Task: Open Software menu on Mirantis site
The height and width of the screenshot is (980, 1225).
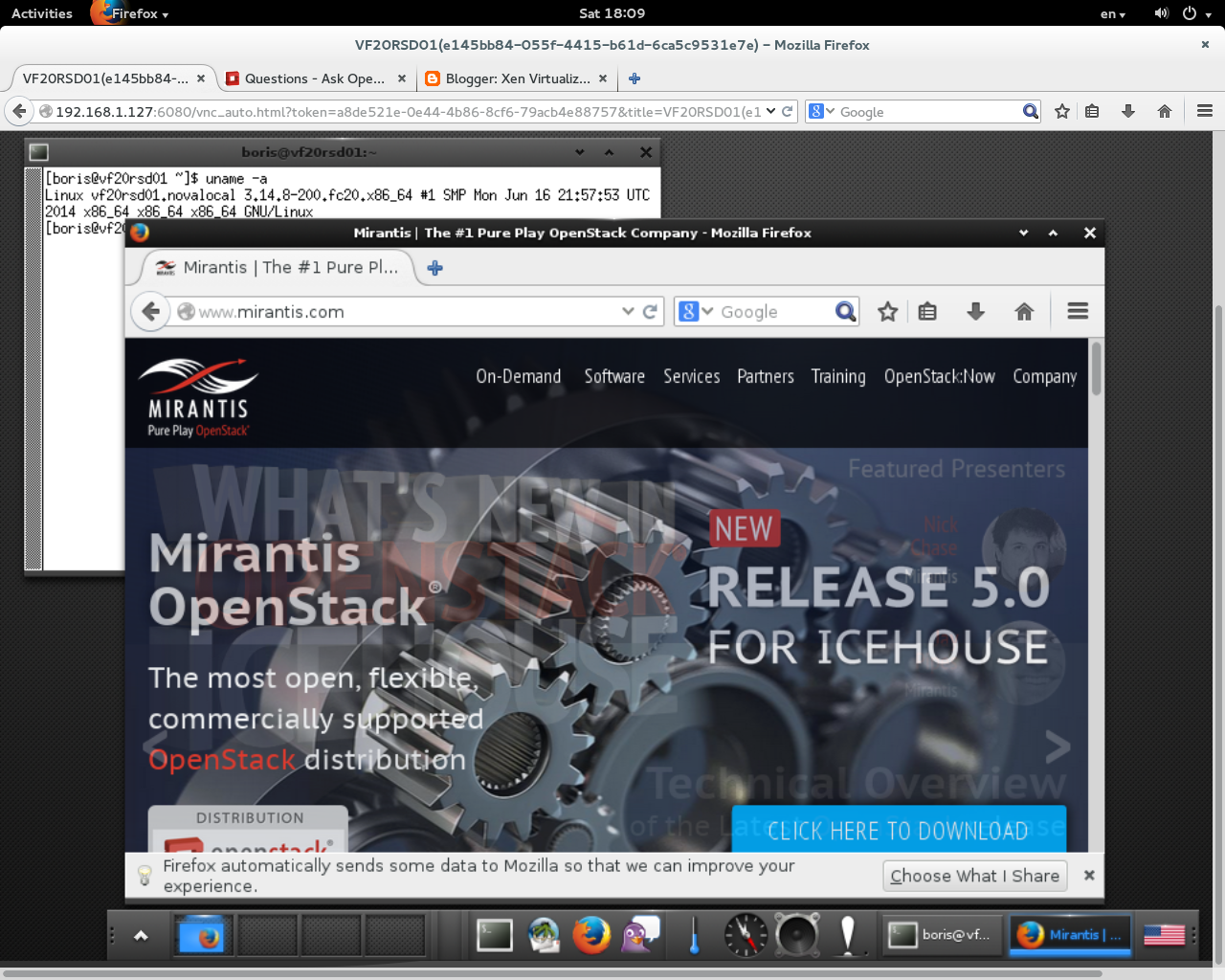Action: point(614,376)
